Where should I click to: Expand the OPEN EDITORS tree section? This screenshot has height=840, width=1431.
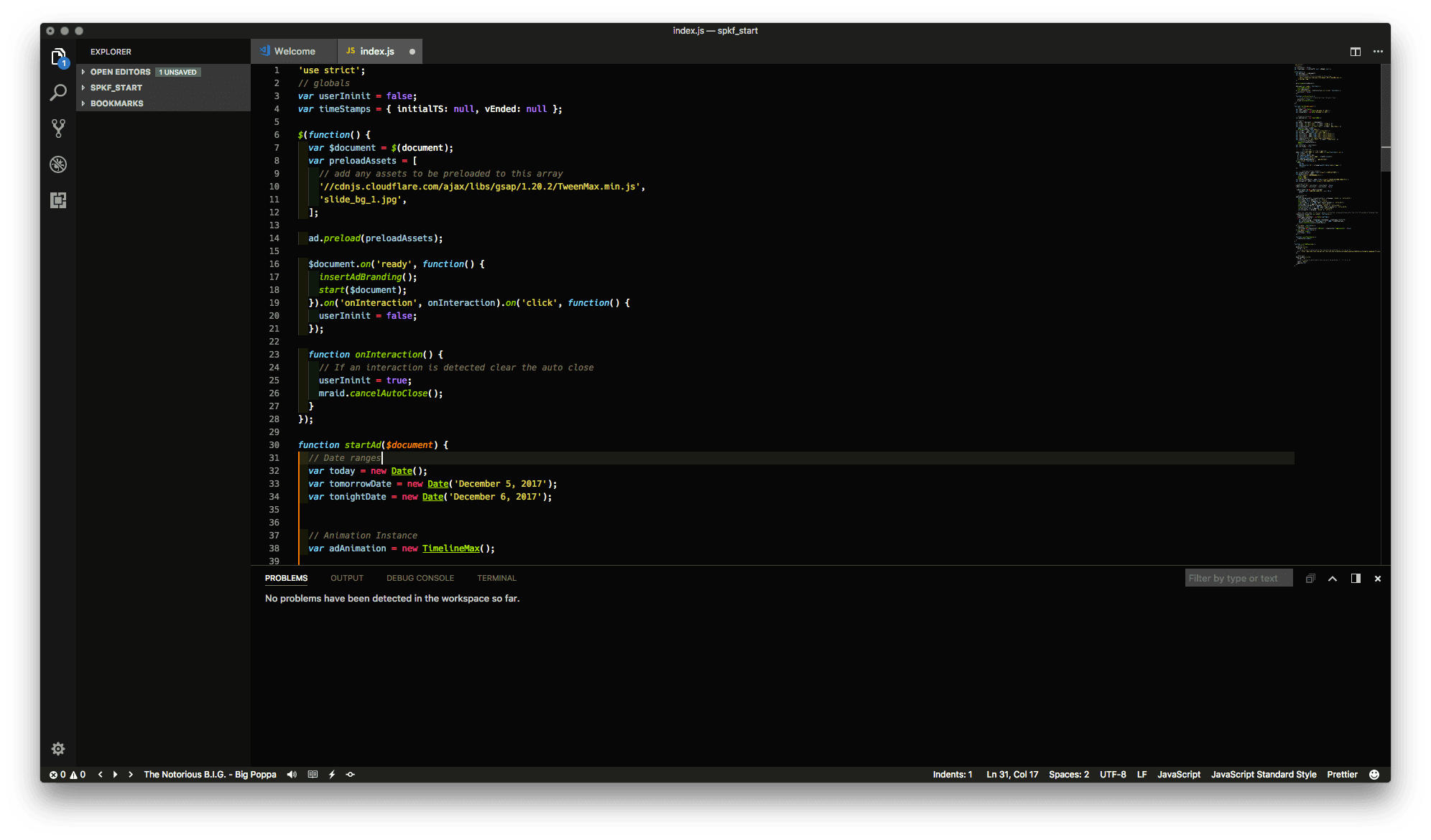84,71
